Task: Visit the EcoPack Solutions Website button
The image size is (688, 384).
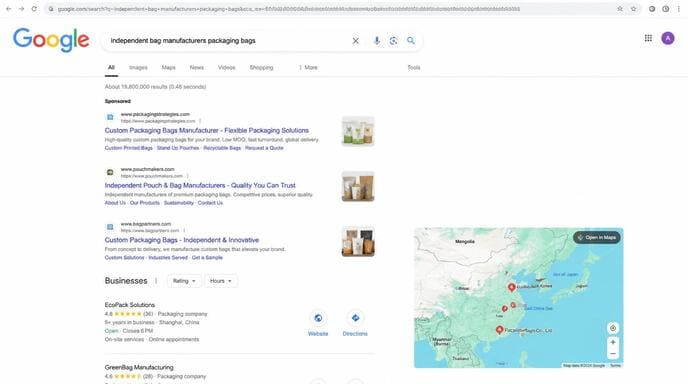Action: [318, 323]
